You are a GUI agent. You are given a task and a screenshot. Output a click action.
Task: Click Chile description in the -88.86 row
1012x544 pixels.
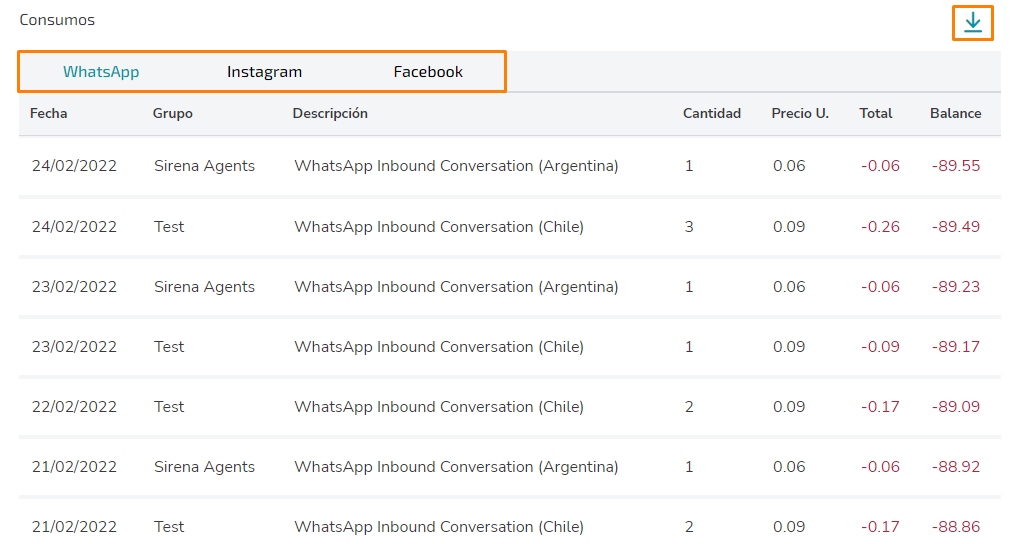click(439, 527)
